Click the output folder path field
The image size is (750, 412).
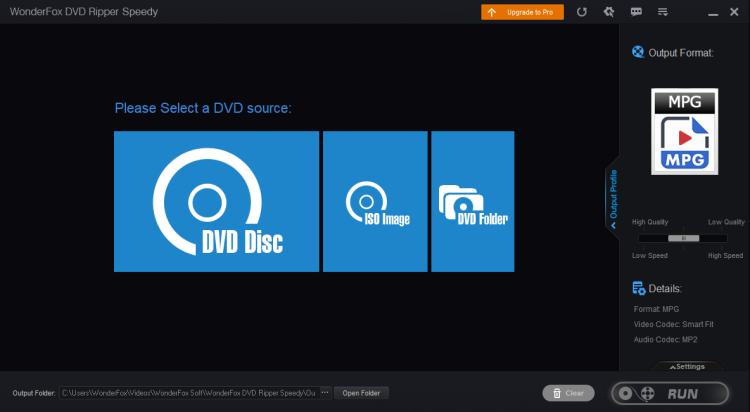(x=188, y=393)
